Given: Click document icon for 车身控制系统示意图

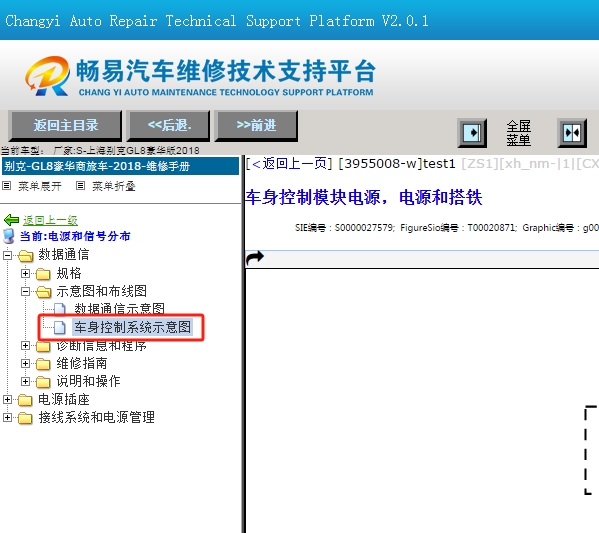Looking at the screenshot, I should 60,327.
